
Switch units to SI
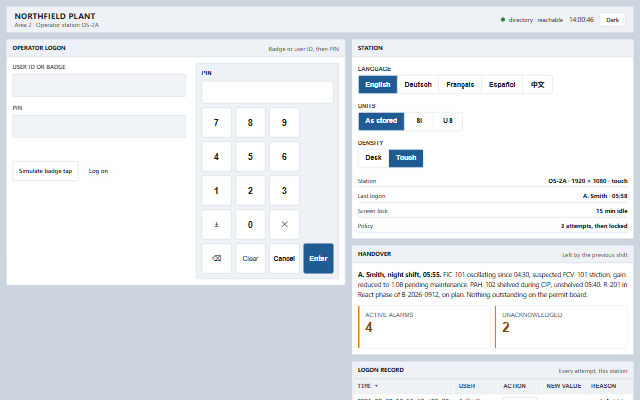(419, 121)
